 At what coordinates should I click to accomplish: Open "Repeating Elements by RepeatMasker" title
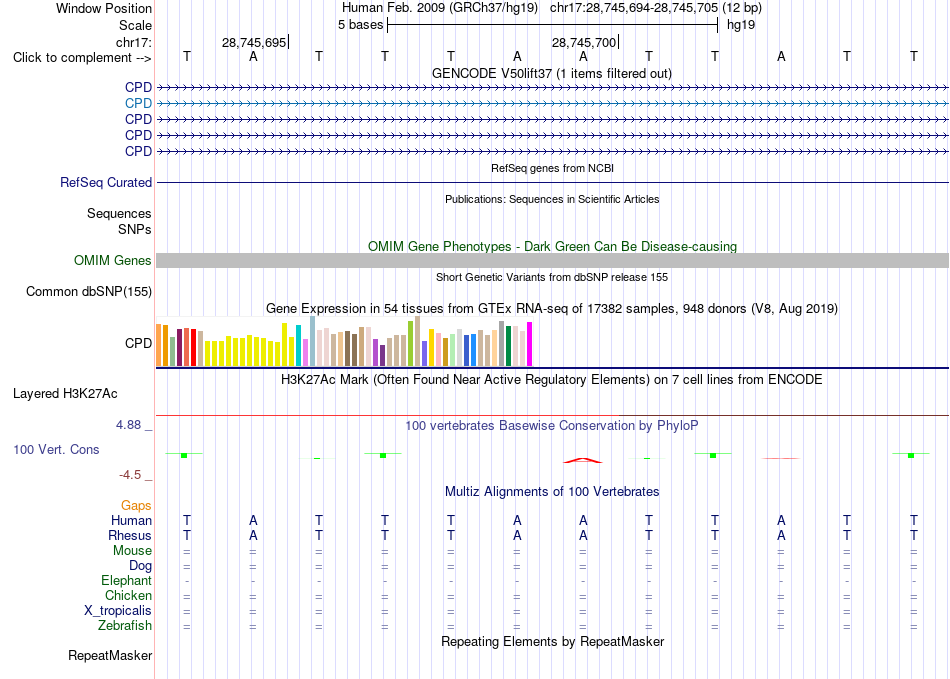(x=552, y=641)
